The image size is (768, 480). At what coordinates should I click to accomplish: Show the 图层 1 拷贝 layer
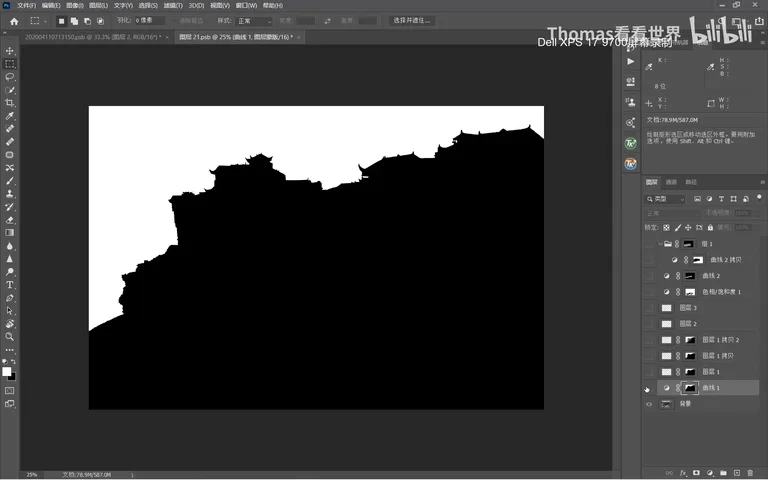coord(649,356)
